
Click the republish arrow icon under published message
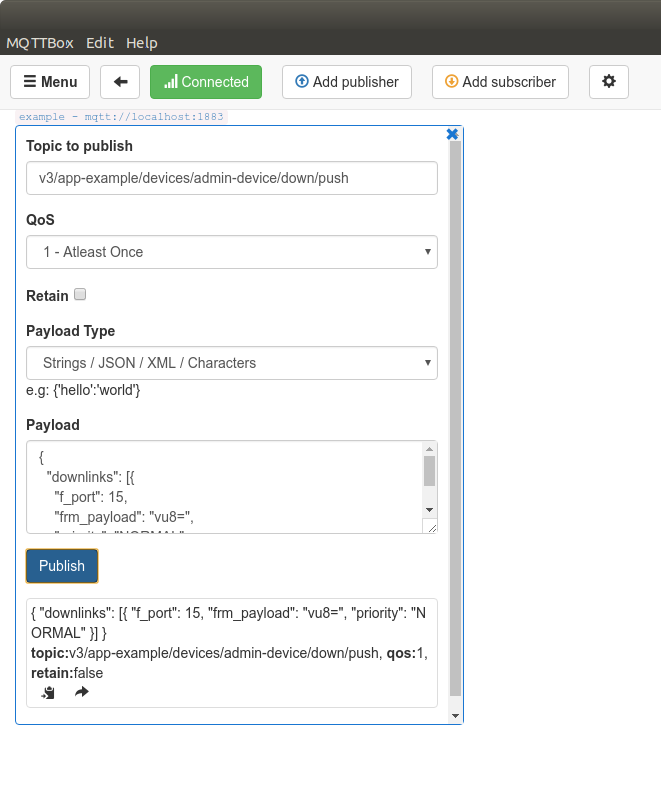tap(82, 692)
